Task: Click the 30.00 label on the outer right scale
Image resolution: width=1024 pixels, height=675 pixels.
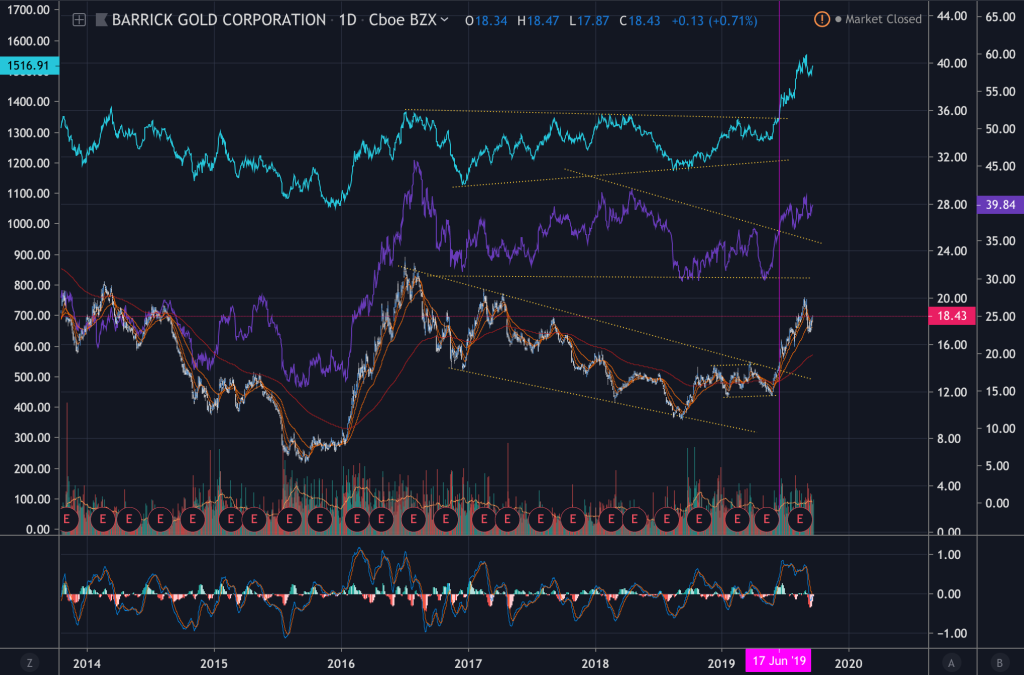Action: (x=1000, y=279)
